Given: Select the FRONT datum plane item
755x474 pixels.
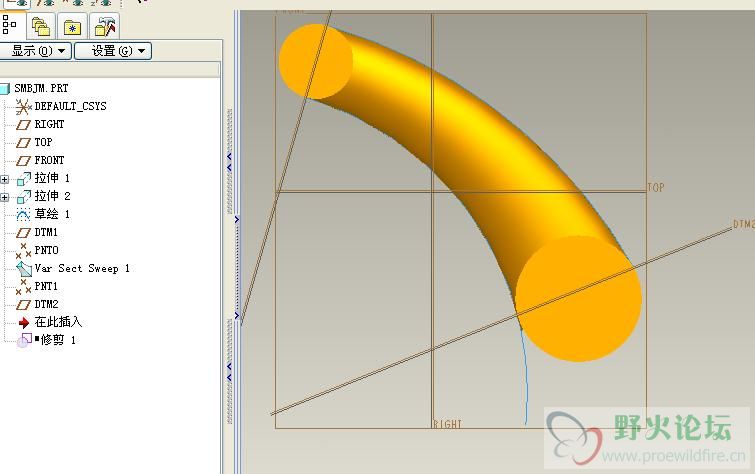Looking at the screenshot, I should pyautogui.click(x=49, y=160).
